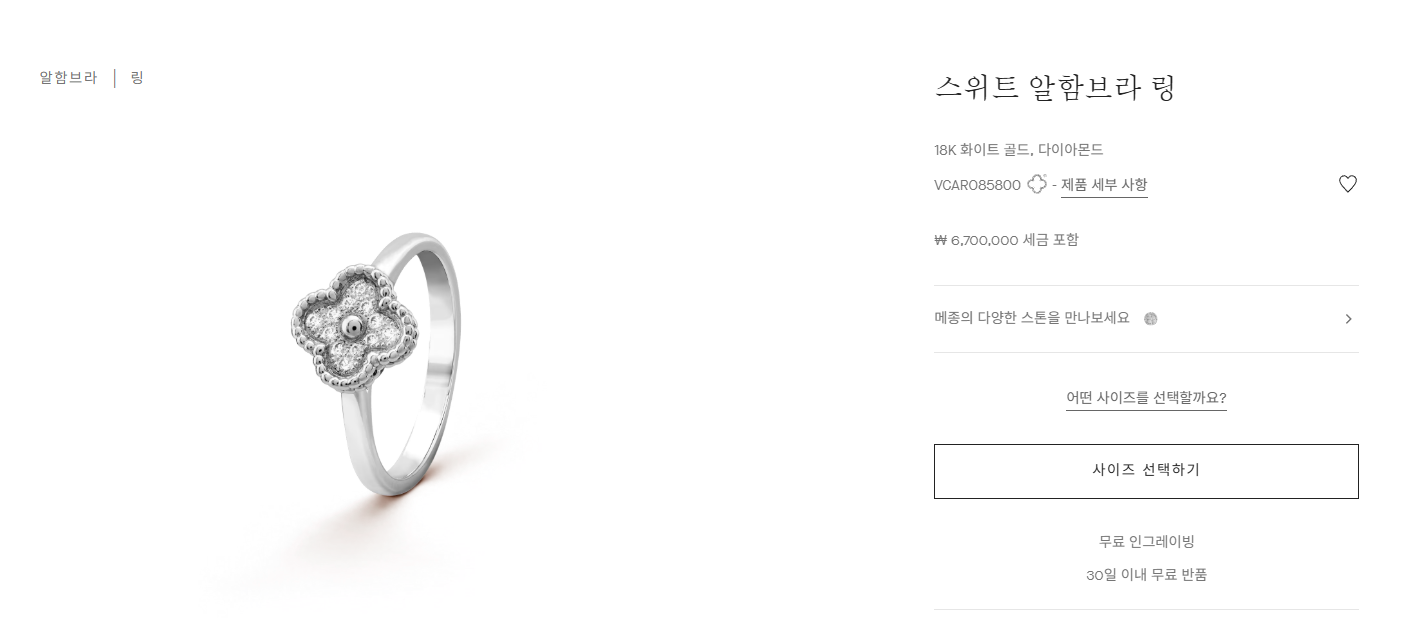Add ring to wishlist with heart icon
Image resolution: width=1427 pixels, height=618 pixels.
tap(1347, 184)
